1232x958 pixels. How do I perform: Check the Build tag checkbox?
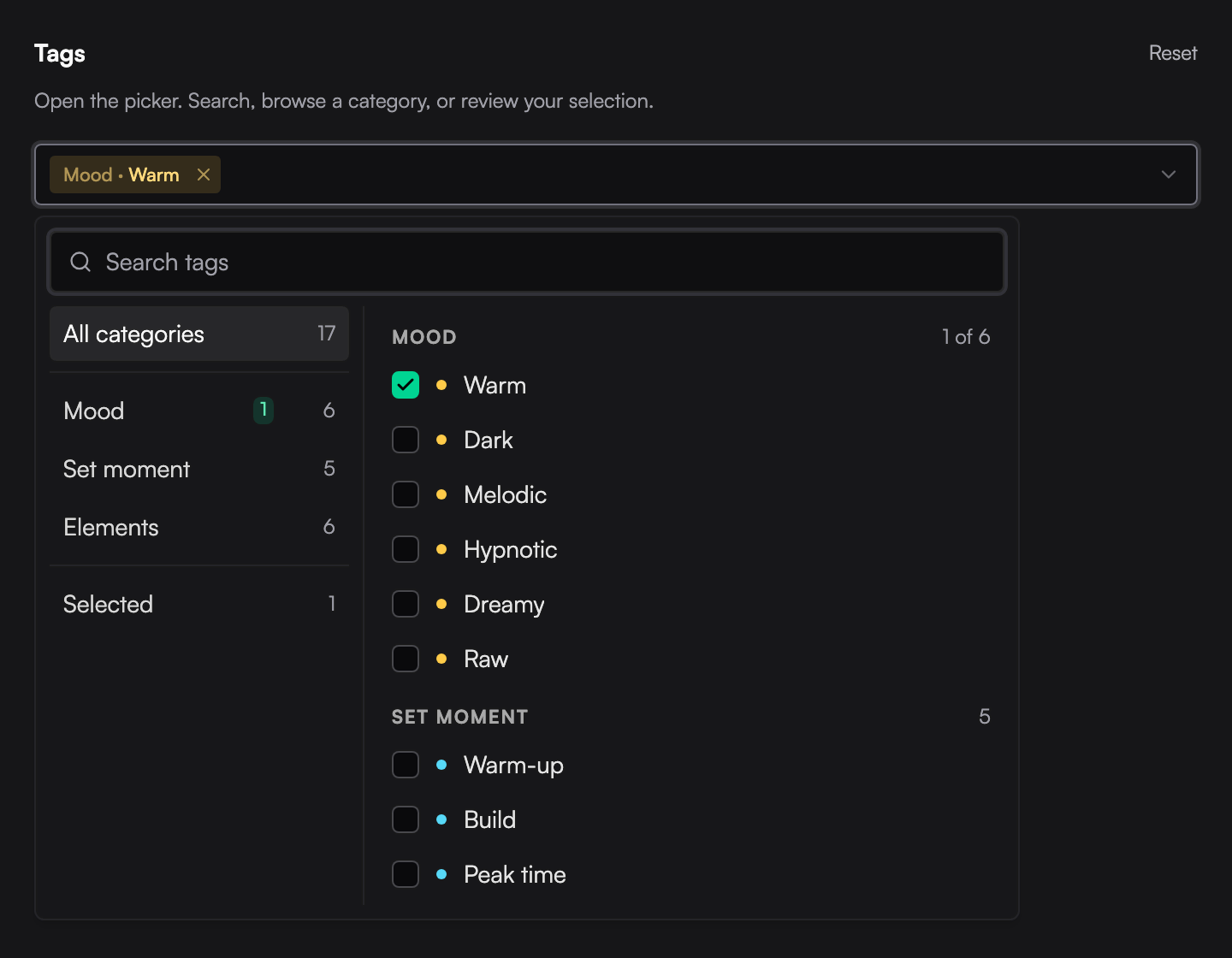pyautogui.click(x=406, y=819)
